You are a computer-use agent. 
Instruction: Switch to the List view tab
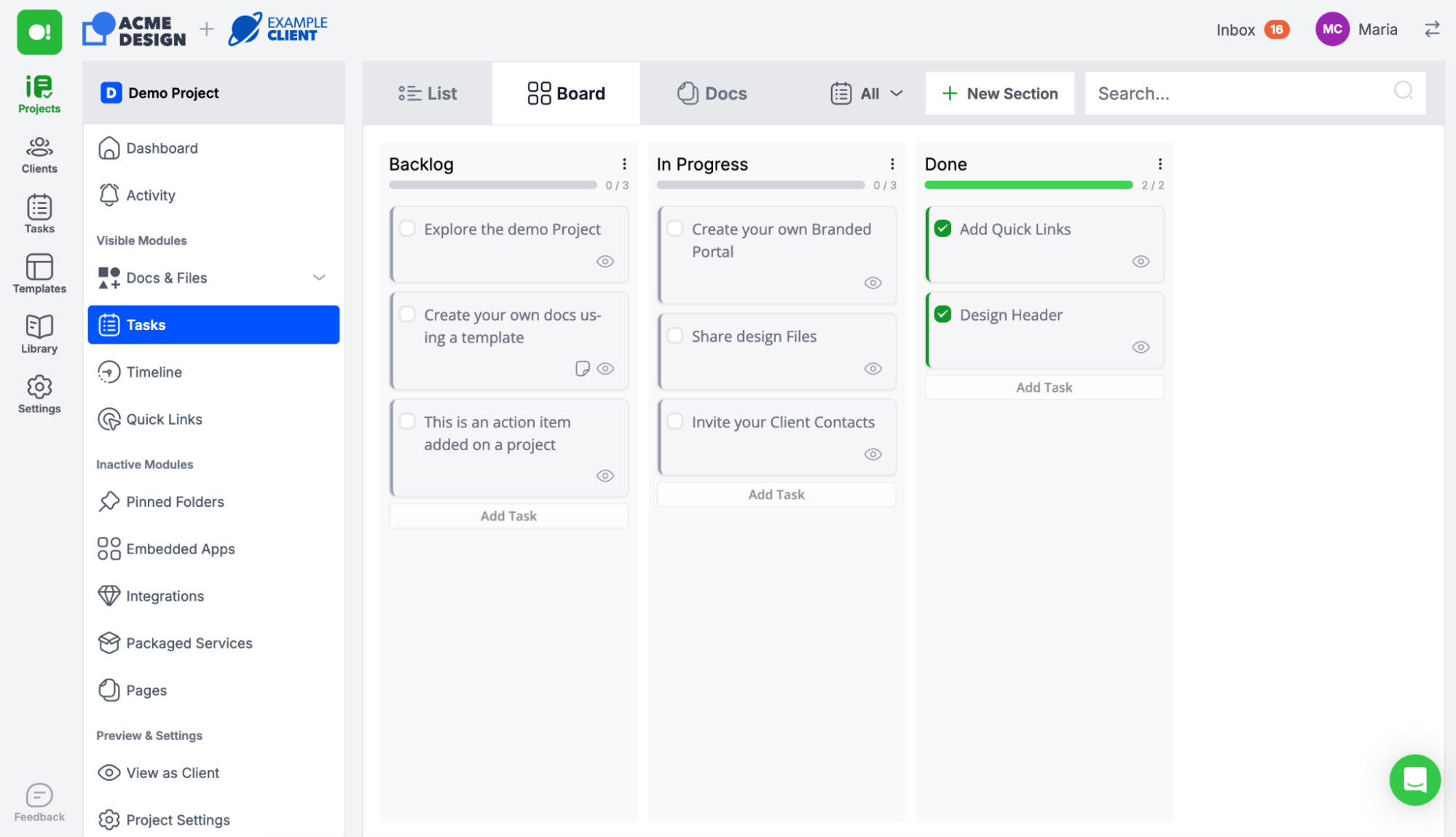tap(427, 93)
